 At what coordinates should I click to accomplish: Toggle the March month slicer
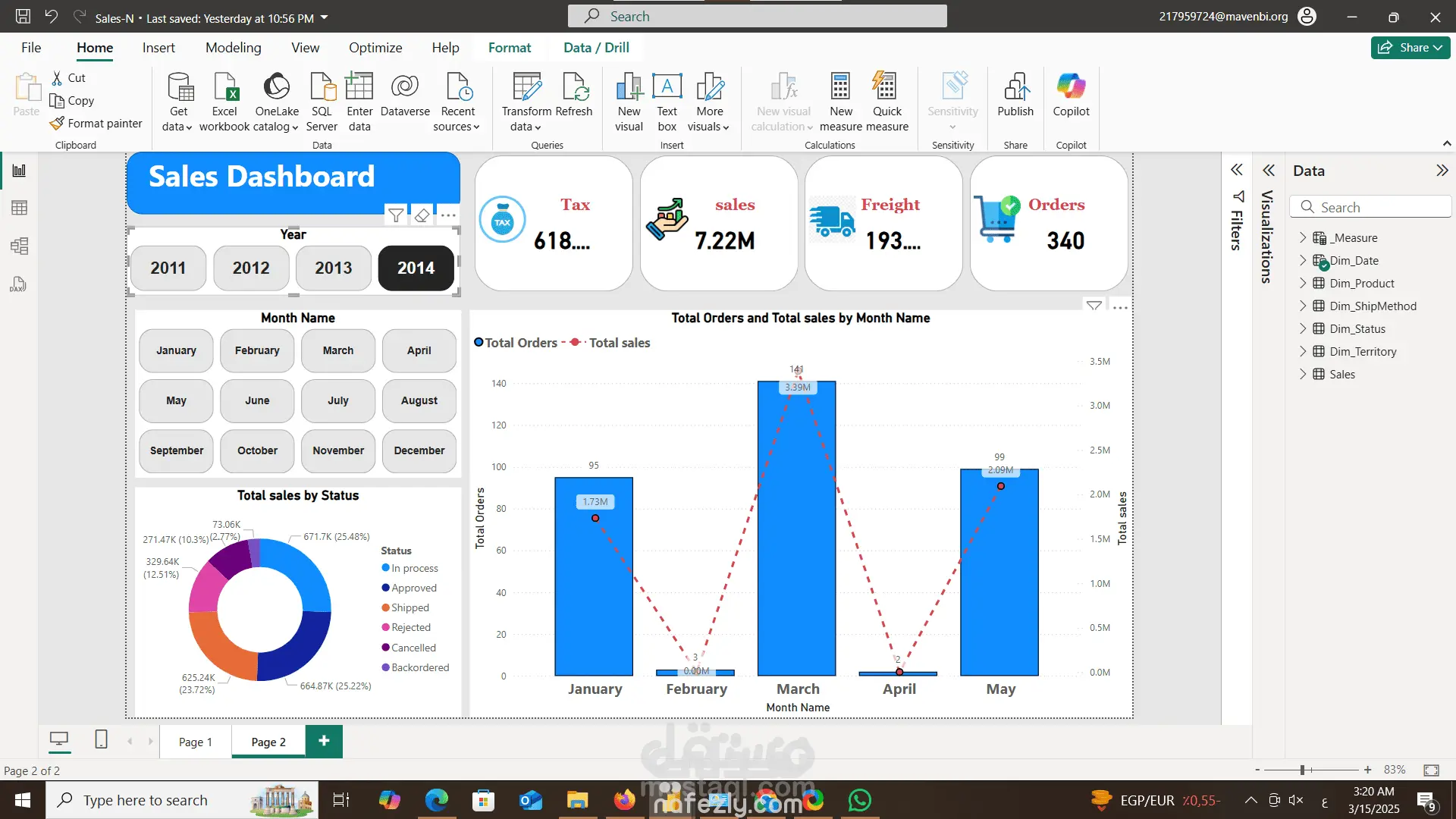[x=337, y=350]
